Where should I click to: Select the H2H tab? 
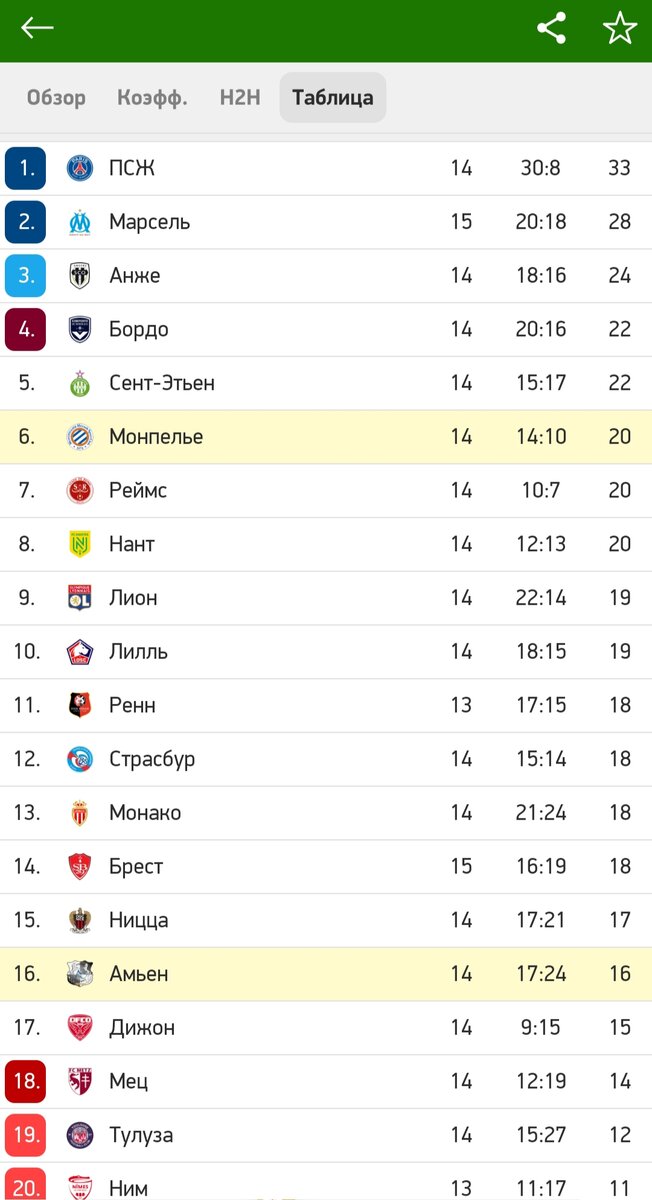tap(240, 98)
